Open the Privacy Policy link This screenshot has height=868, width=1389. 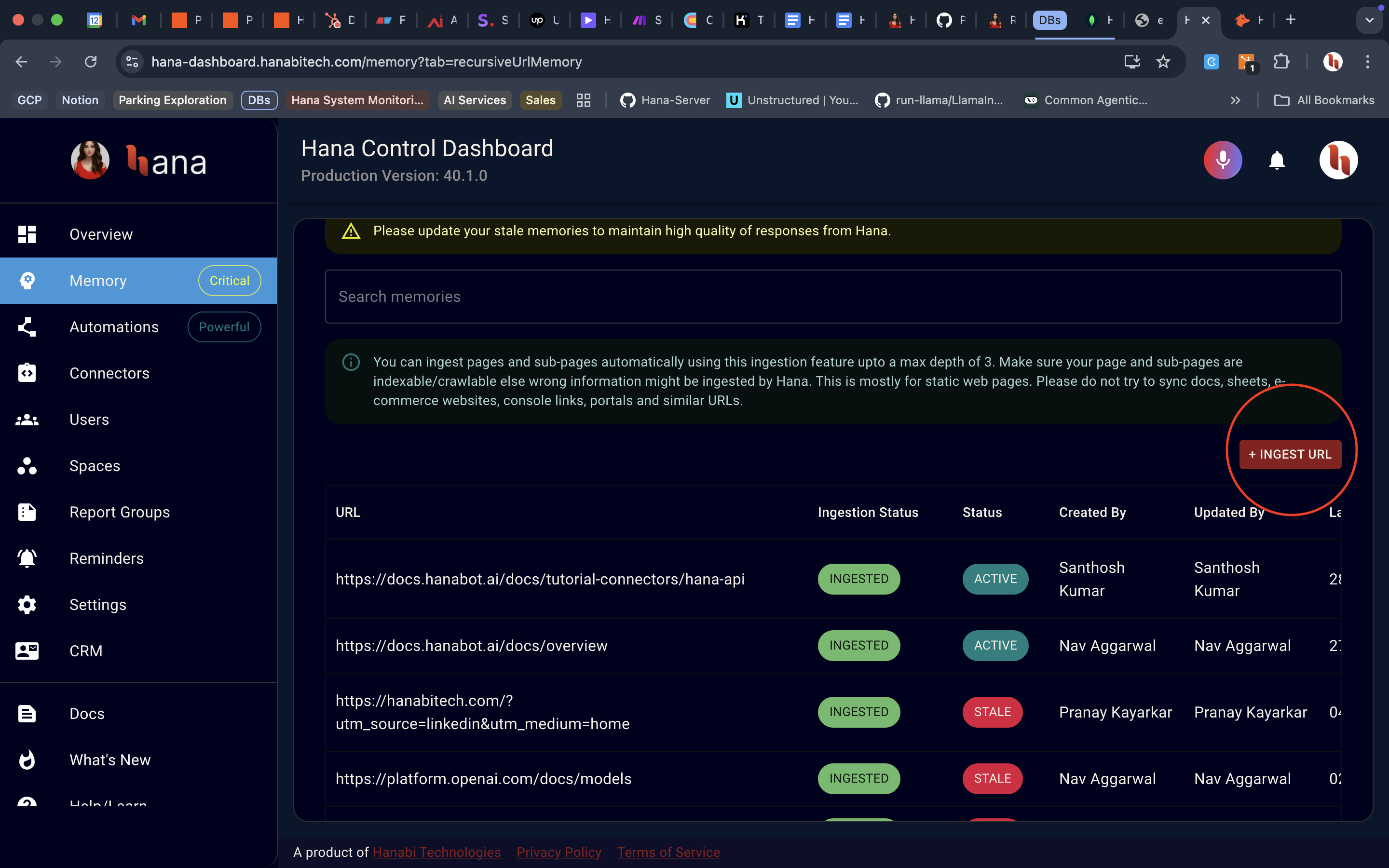(558, 852)
